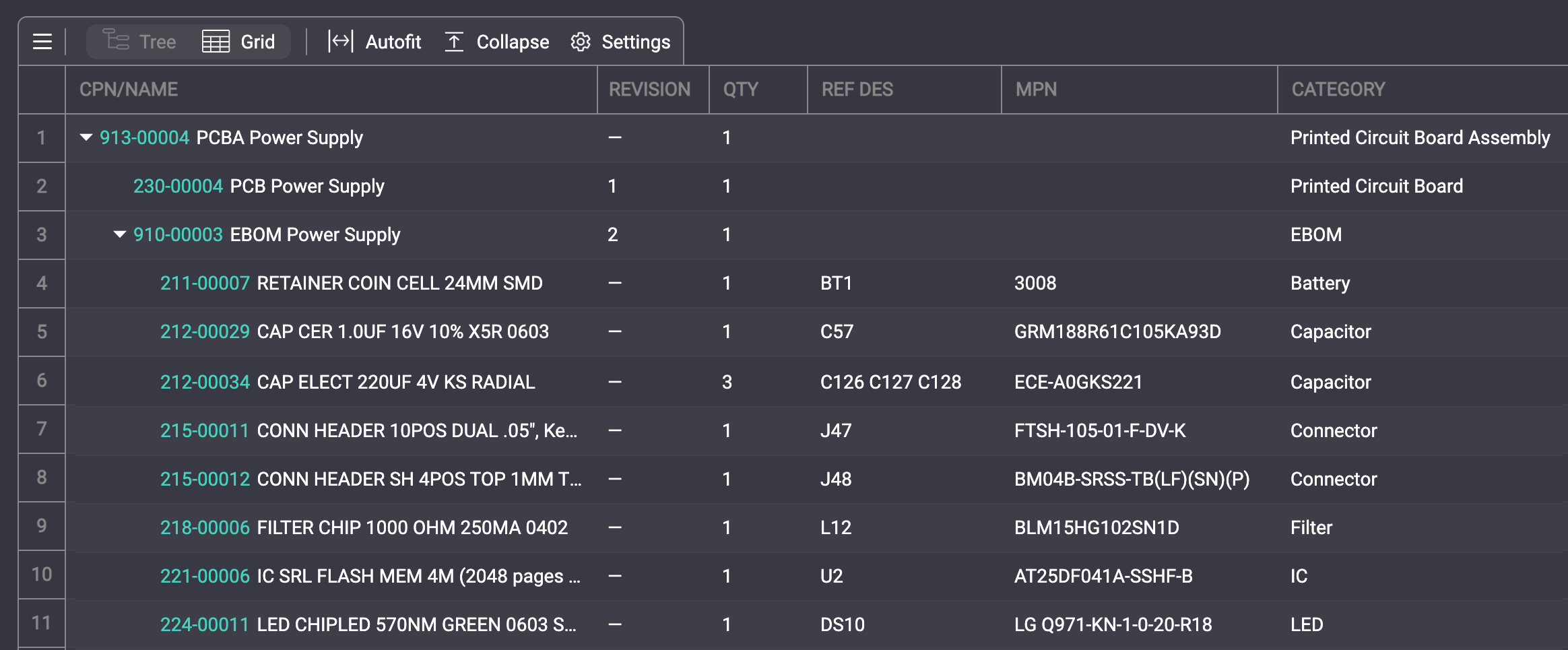Click the MPN column header
This screenshot has height=650, width=1568.
tap(1036, 90)
